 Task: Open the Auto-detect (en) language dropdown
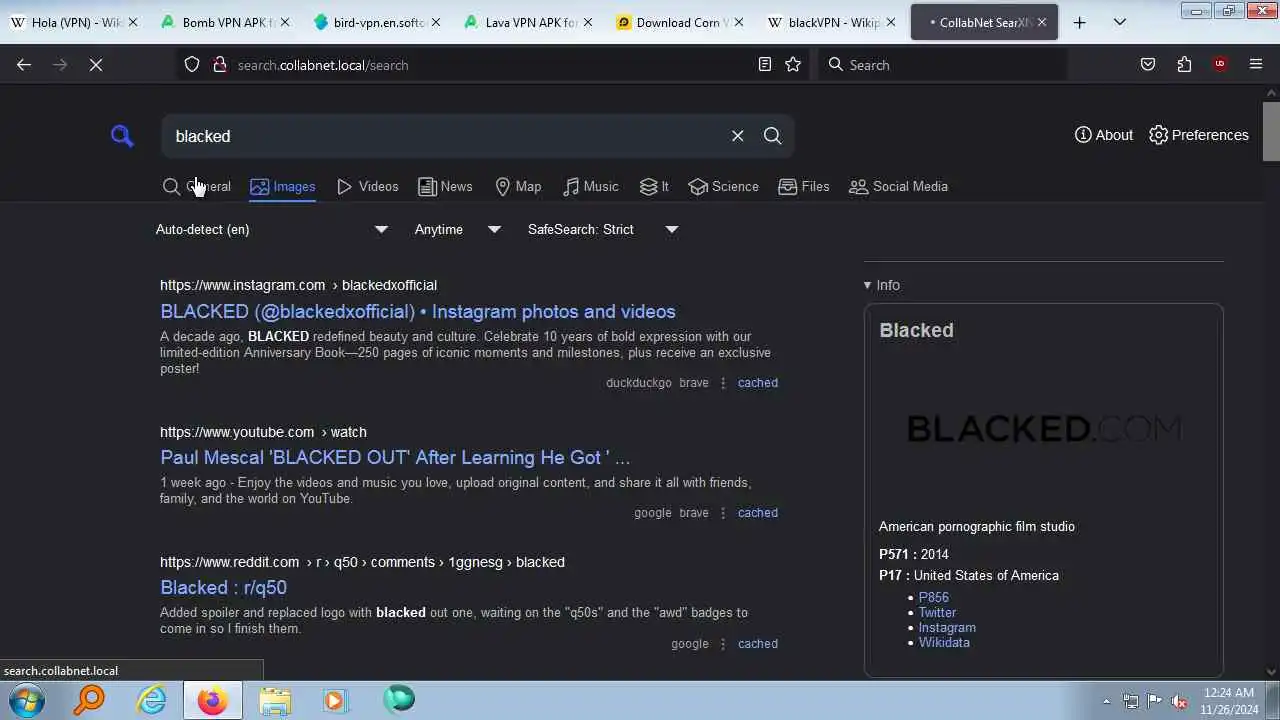[x=272, y=229]
